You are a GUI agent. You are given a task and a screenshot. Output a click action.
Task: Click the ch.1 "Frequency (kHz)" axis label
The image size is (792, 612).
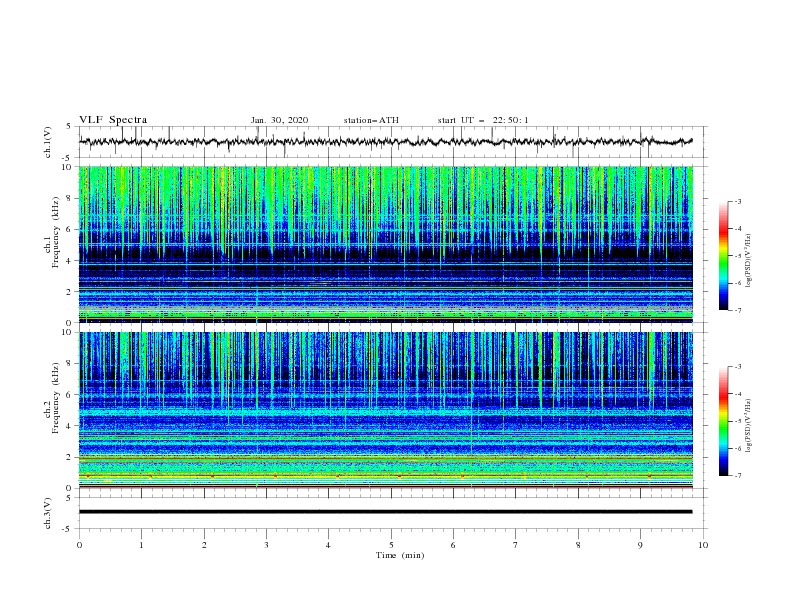click(56, 232)
